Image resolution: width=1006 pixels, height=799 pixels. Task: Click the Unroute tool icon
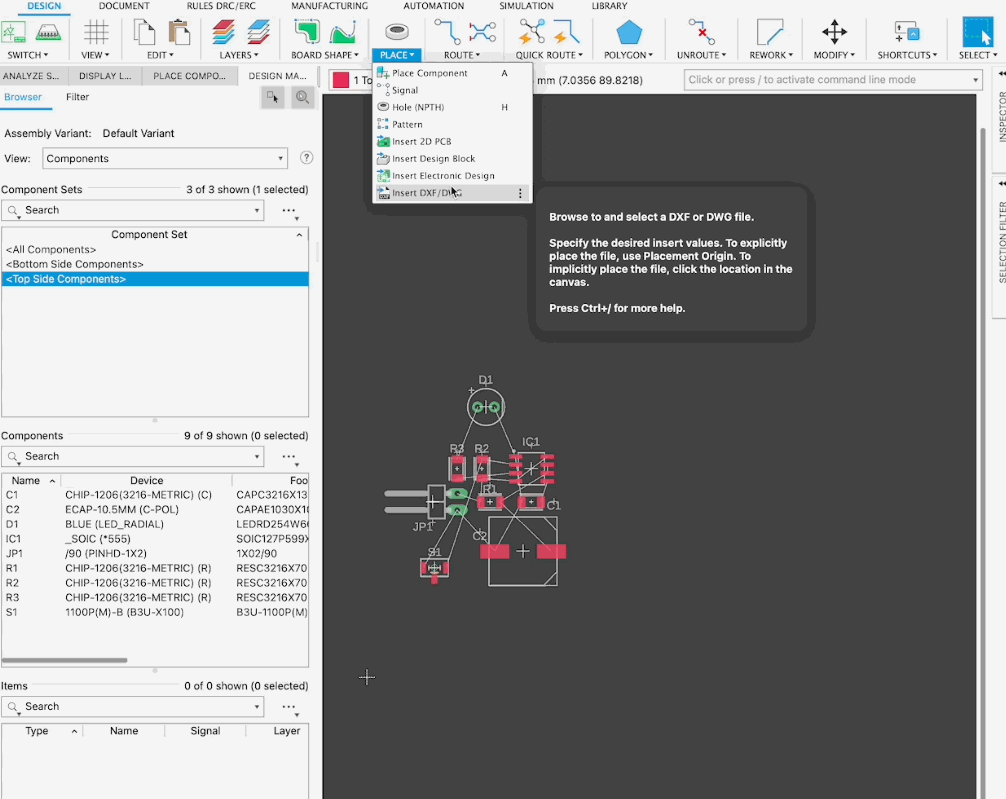(702, 33)
